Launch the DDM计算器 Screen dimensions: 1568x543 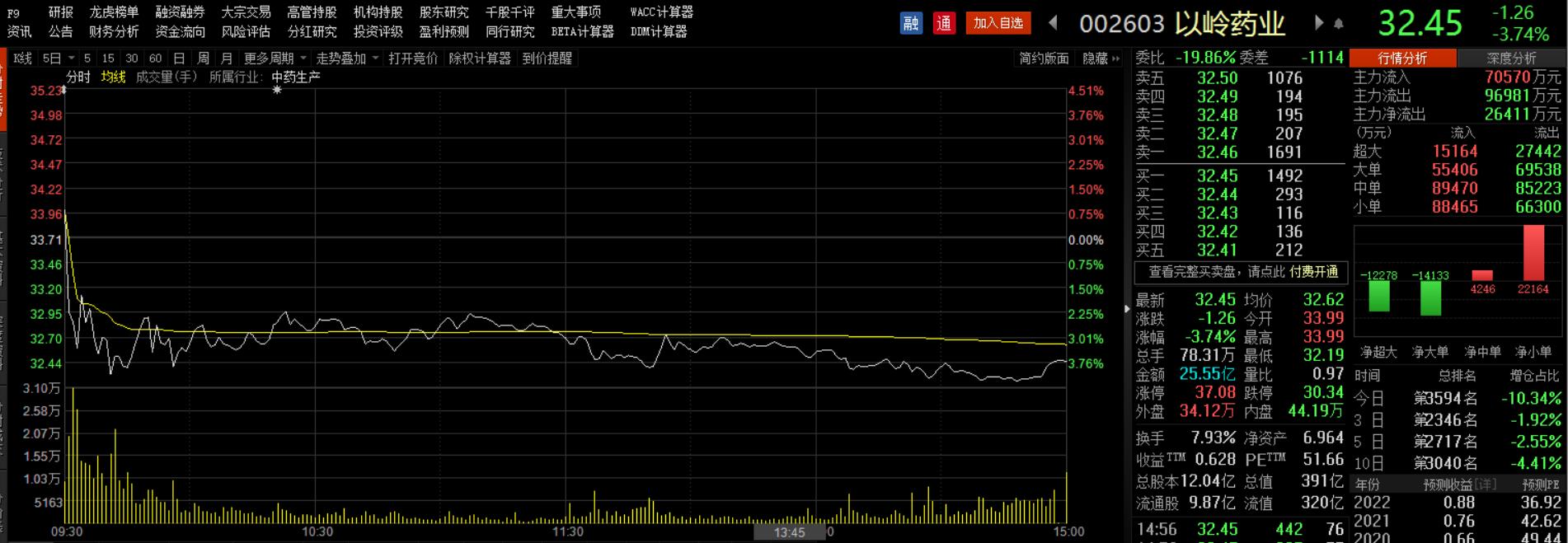pyautogui.click(x=659, y=31)
